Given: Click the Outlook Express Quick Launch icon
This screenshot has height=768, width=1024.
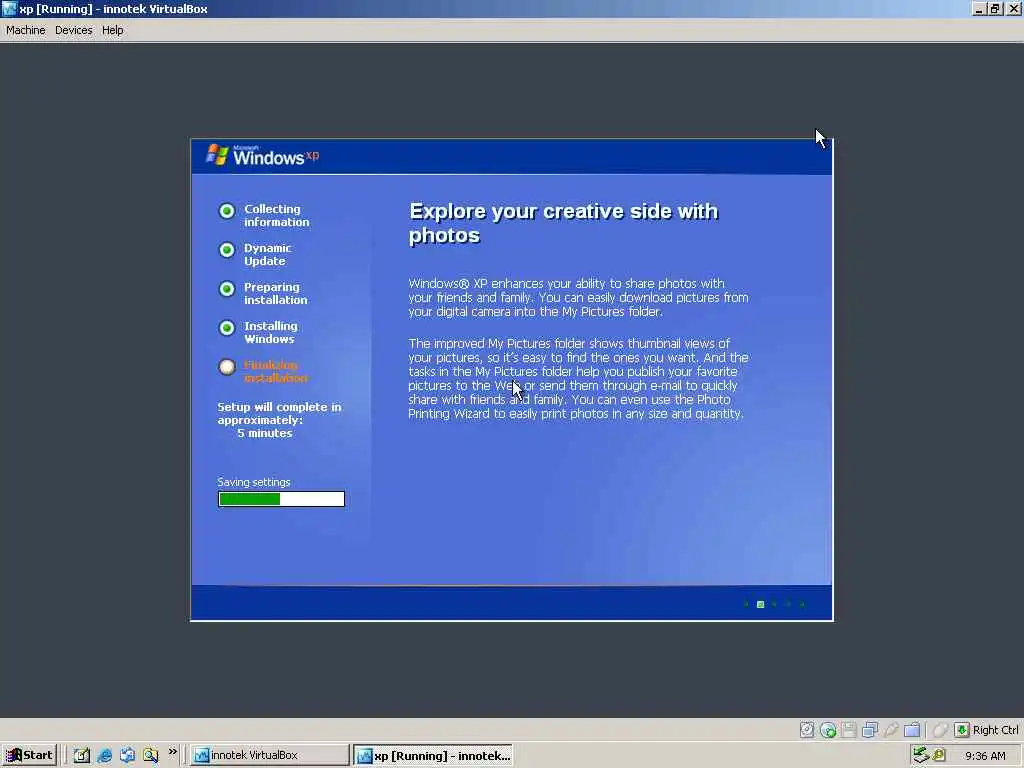Looking at the screenshot, I should (x=127, y=755).
